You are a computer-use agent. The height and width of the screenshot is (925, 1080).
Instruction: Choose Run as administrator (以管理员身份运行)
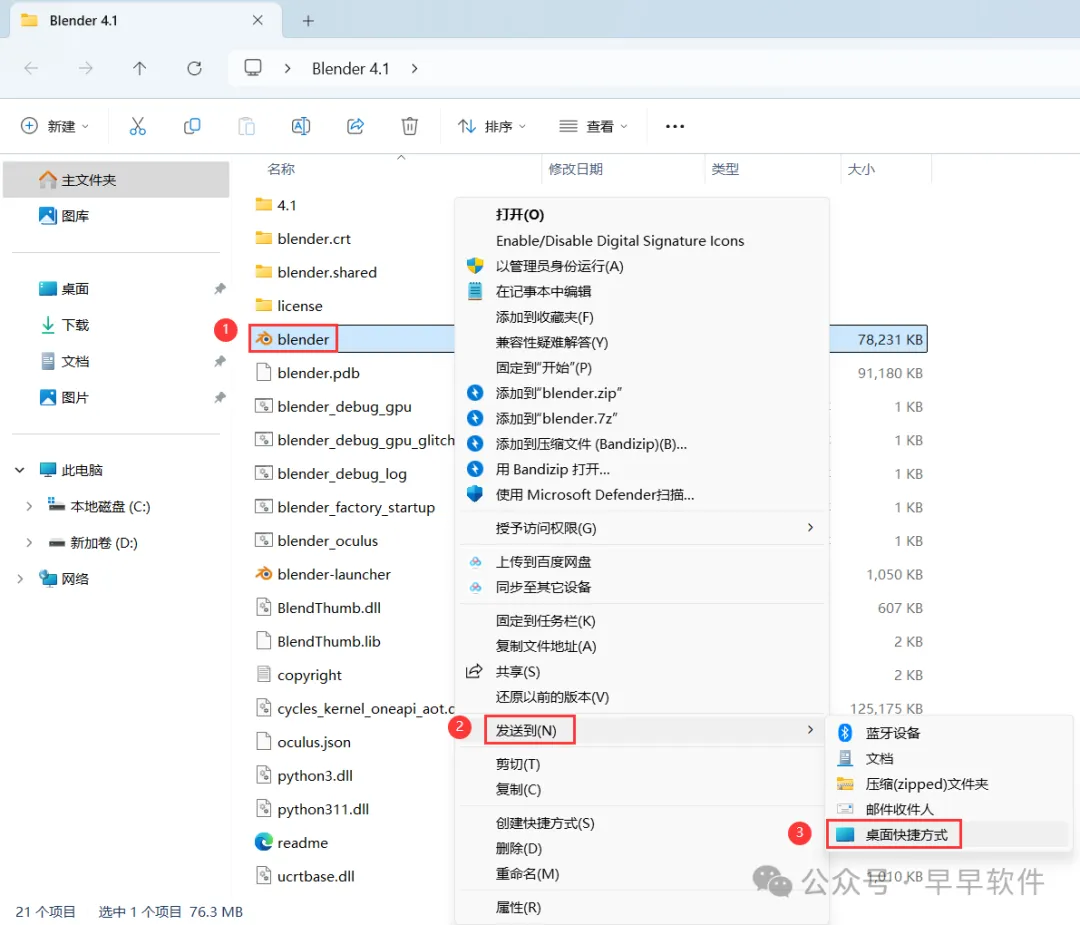[559, 266]
